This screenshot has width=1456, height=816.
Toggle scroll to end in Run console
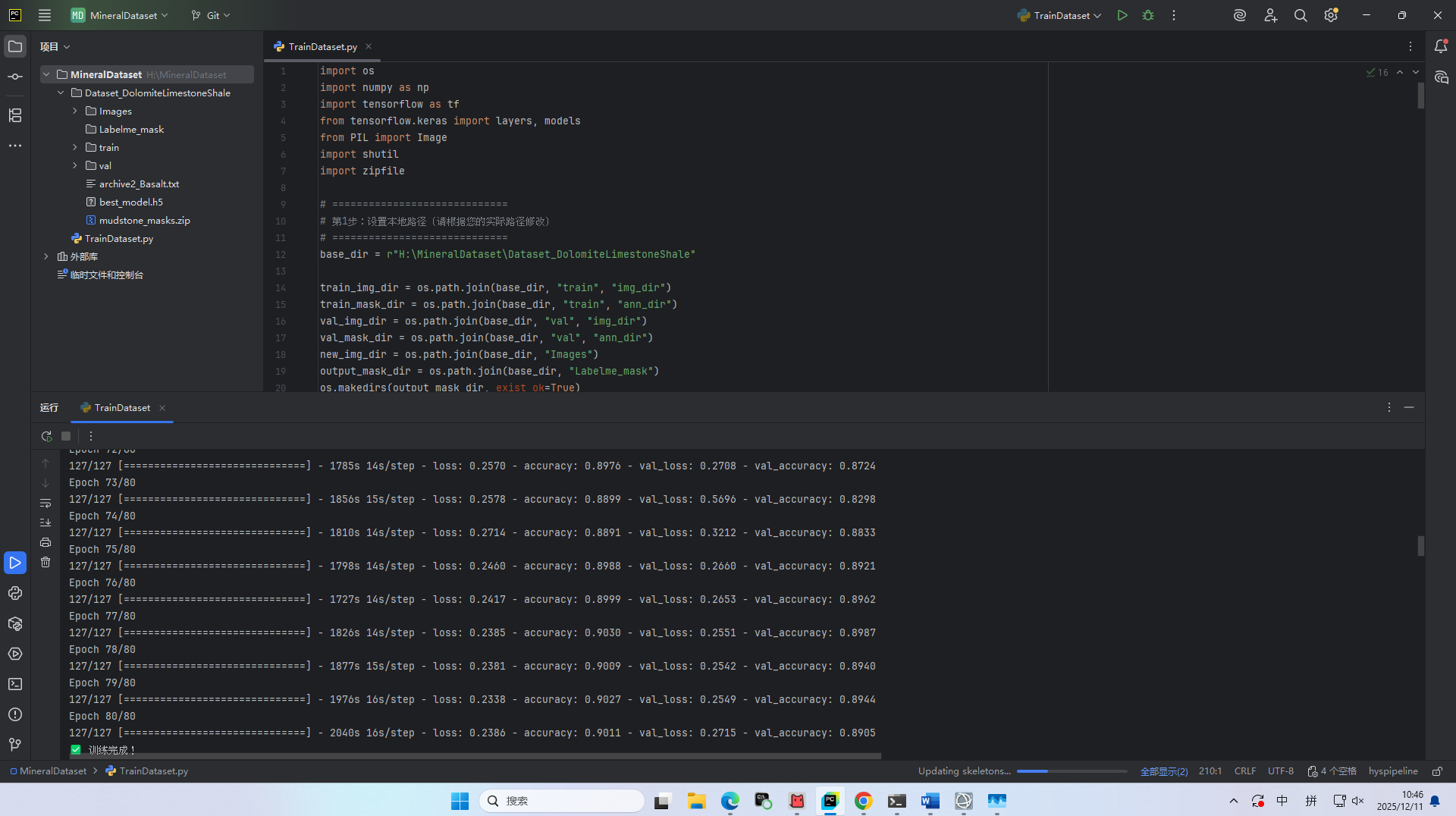click(45, 523)
